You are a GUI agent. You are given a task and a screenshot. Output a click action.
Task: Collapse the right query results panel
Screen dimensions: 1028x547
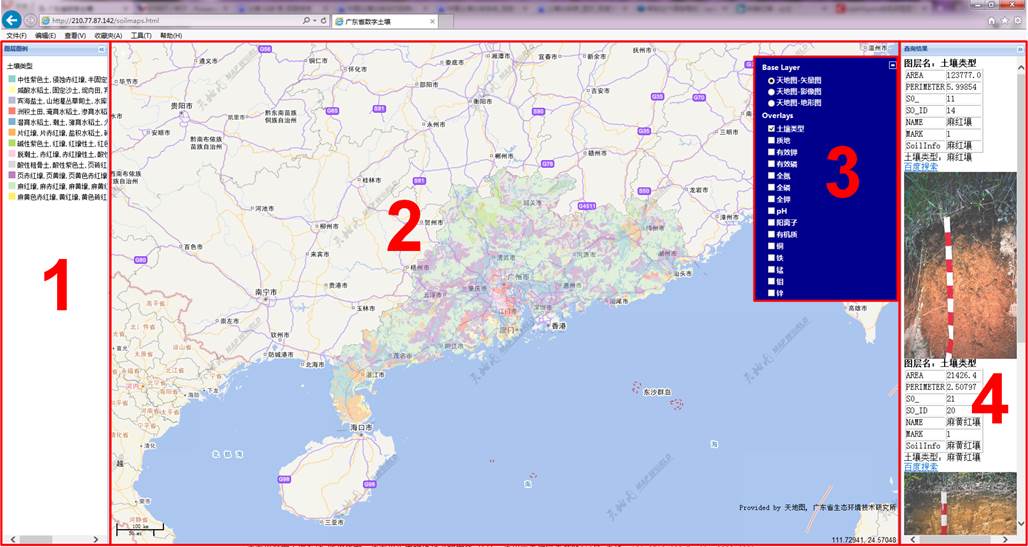(1018, 48)
